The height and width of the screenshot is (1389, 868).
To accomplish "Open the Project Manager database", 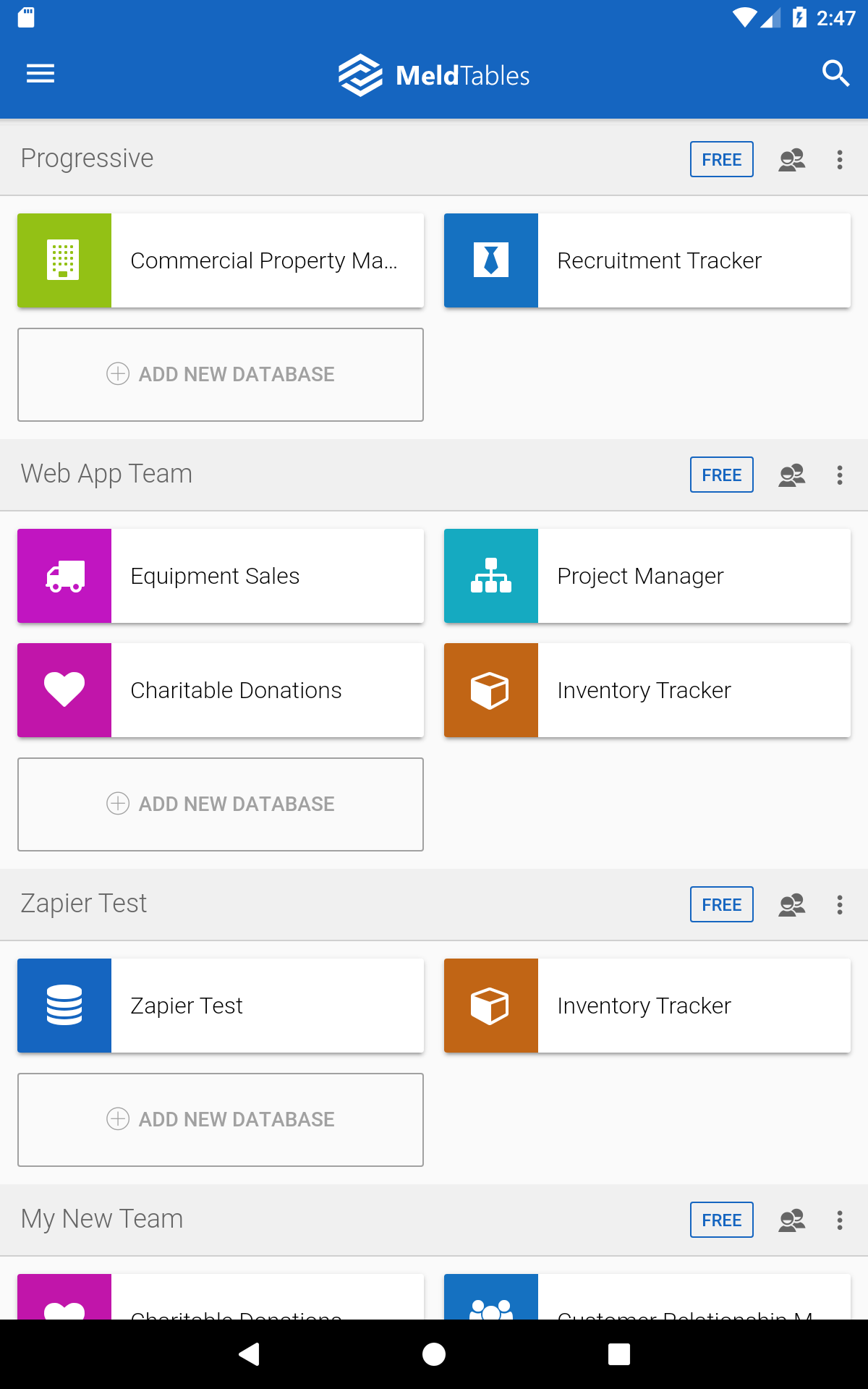I will pyautogui.click(x=647, y=576).
